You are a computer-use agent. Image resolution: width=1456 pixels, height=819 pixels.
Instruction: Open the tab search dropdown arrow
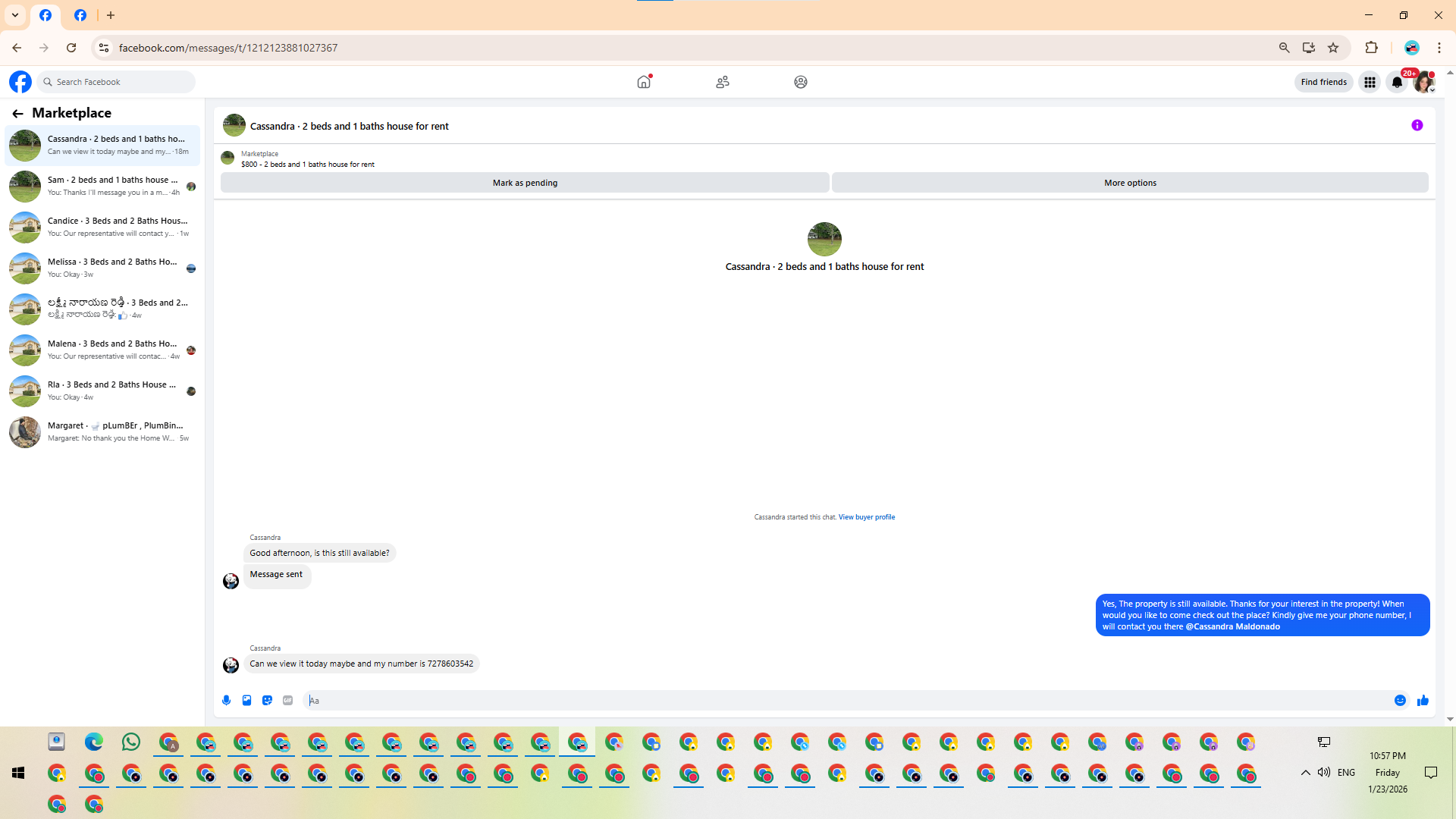tap(15, 15)
